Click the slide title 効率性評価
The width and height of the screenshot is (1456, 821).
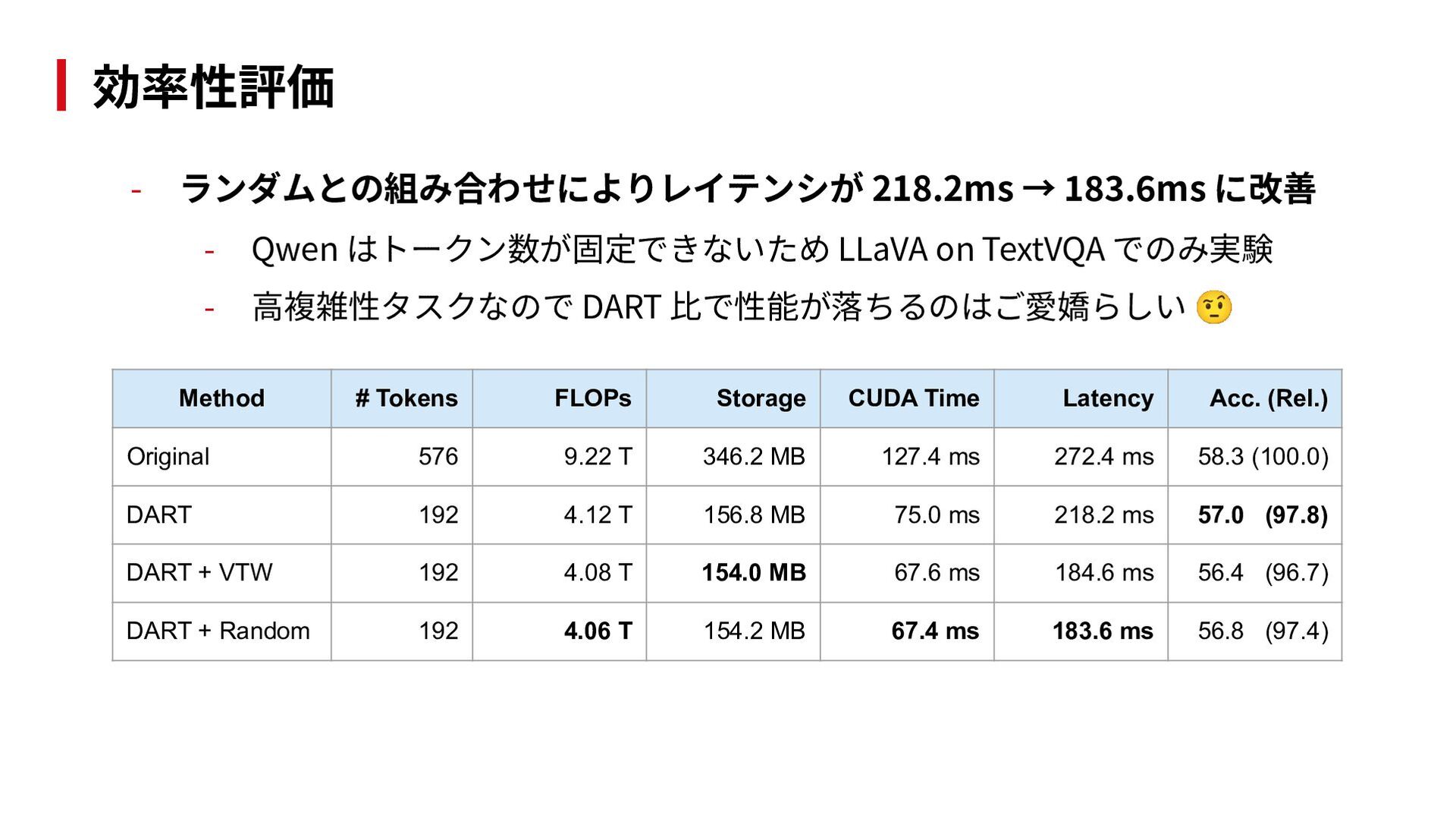tap(214, 87)
